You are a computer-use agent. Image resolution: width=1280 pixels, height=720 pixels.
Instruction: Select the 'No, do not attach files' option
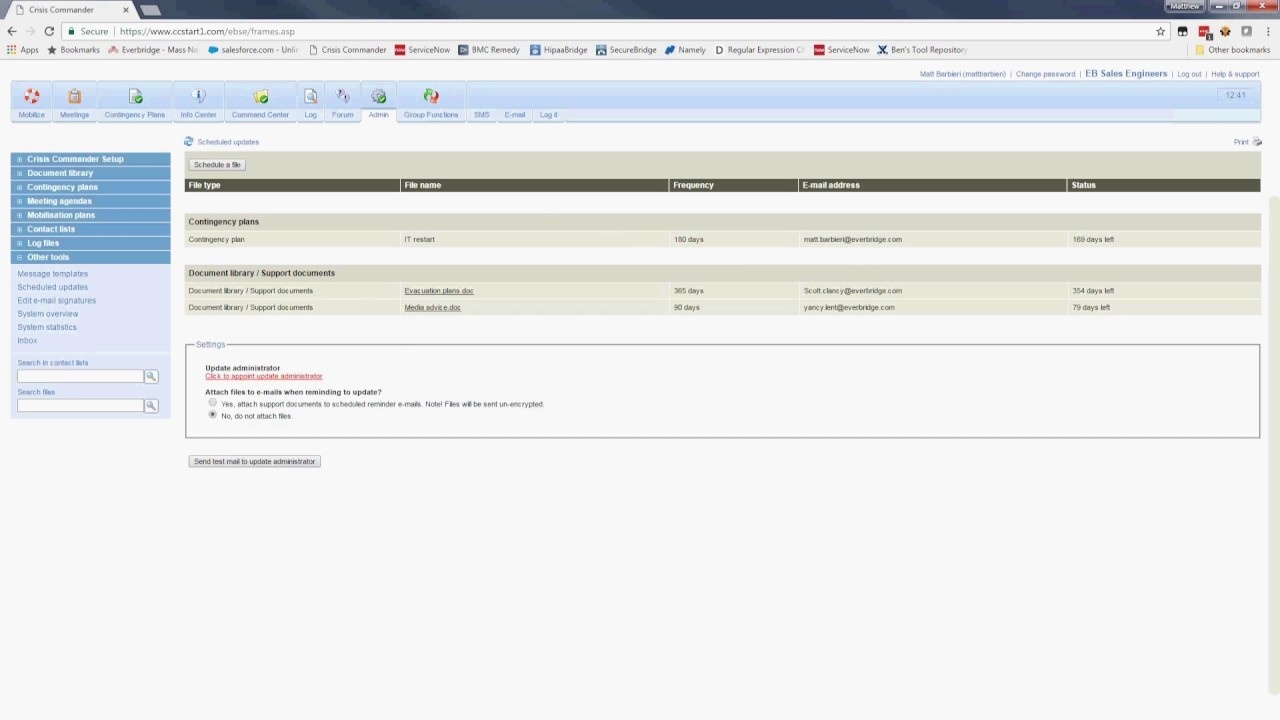(x=212, y=415)
